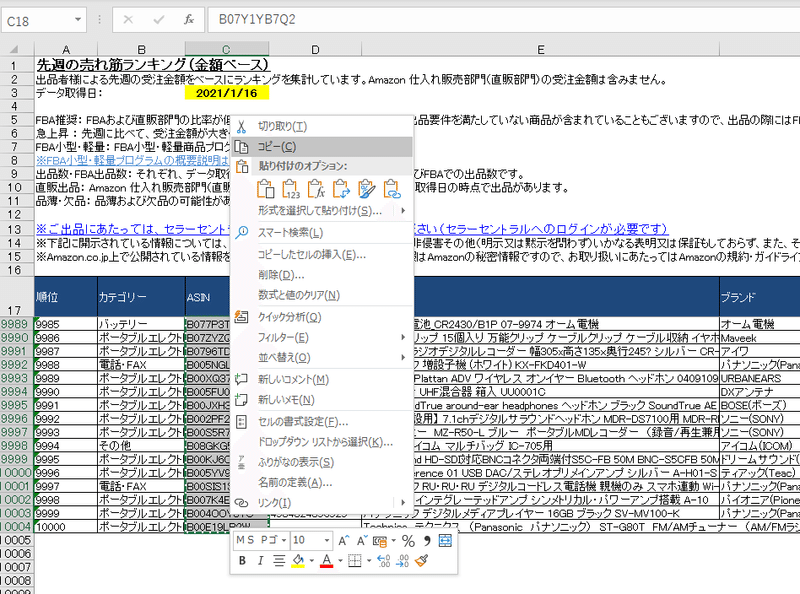
Task: Apply red font color in mini toolbar
Action: pyautogui.click(x=327, y=561)
